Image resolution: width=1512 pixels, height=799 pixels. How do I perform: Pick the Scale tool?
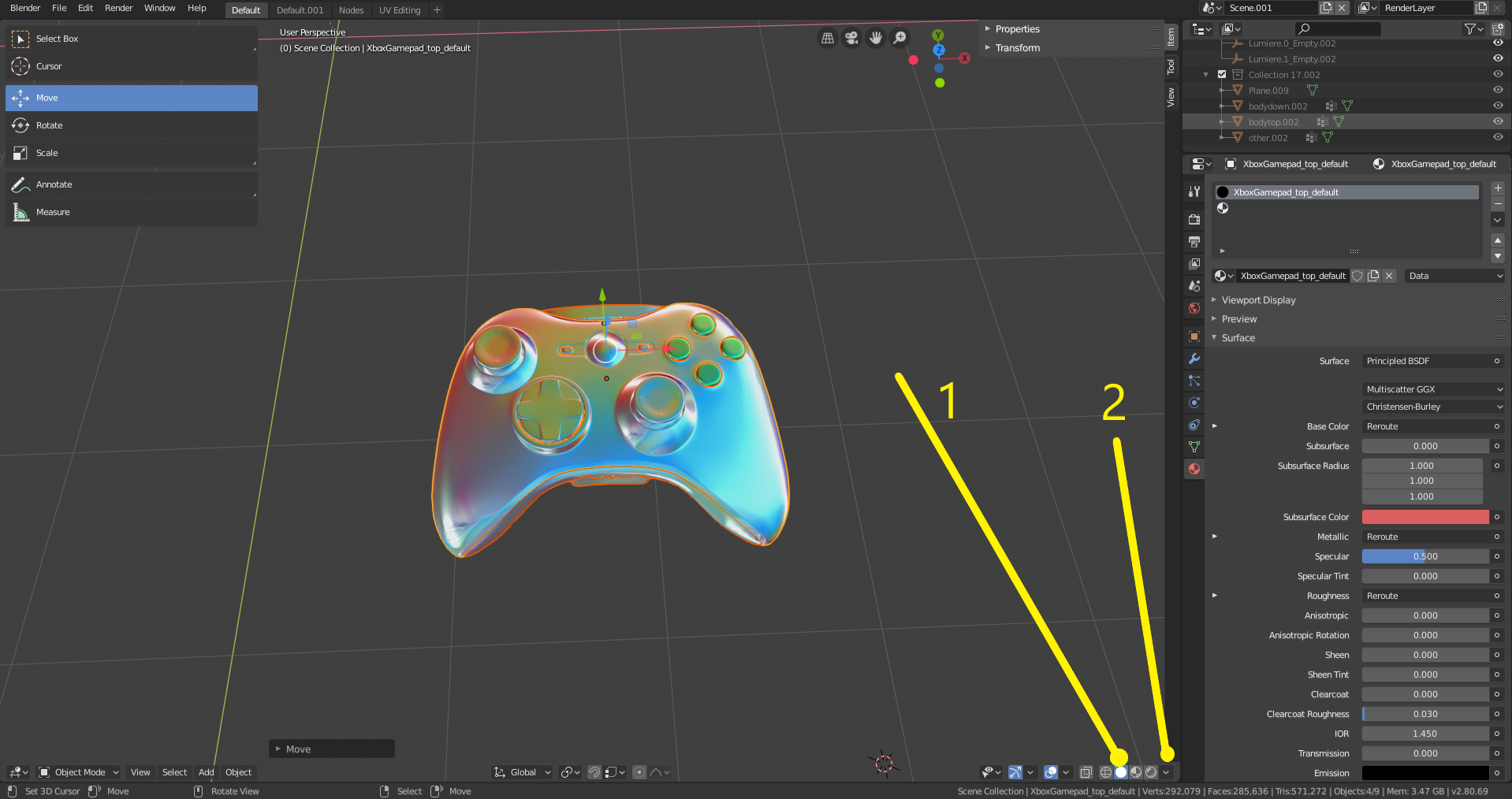(132, 153)
